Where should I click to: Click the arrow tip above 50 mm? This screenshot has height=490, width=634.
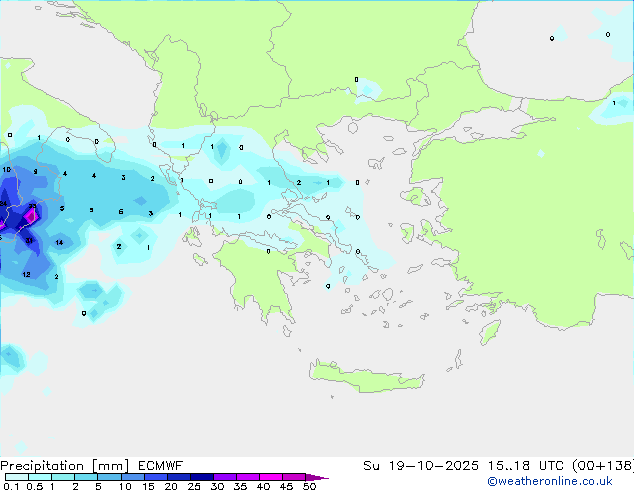[x=317, y=477]
